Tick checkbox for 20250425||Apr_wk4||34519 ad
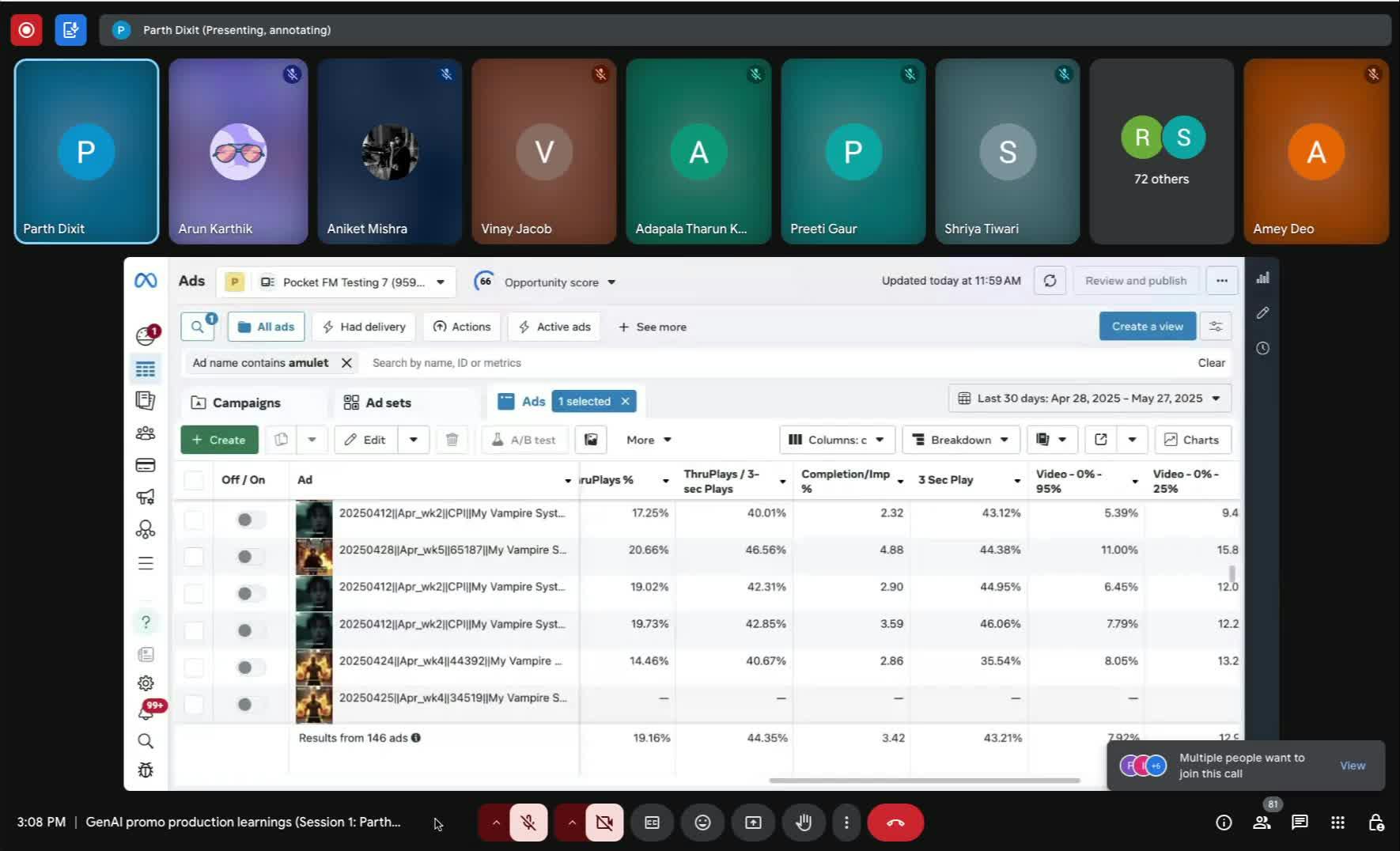Viewport: 1400px width, 851px height. (x=194, y=704)
